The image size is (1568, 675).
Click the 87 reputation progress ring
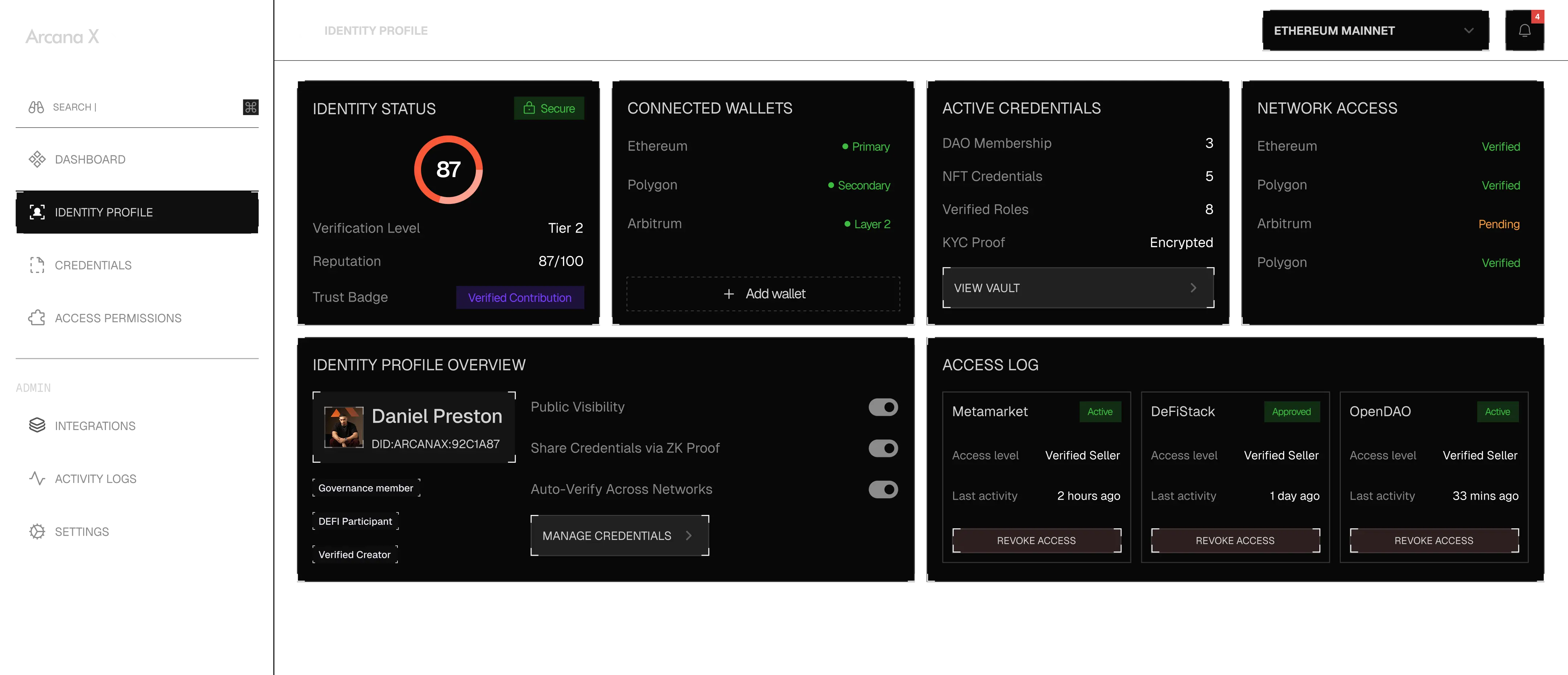coord(448,169)
